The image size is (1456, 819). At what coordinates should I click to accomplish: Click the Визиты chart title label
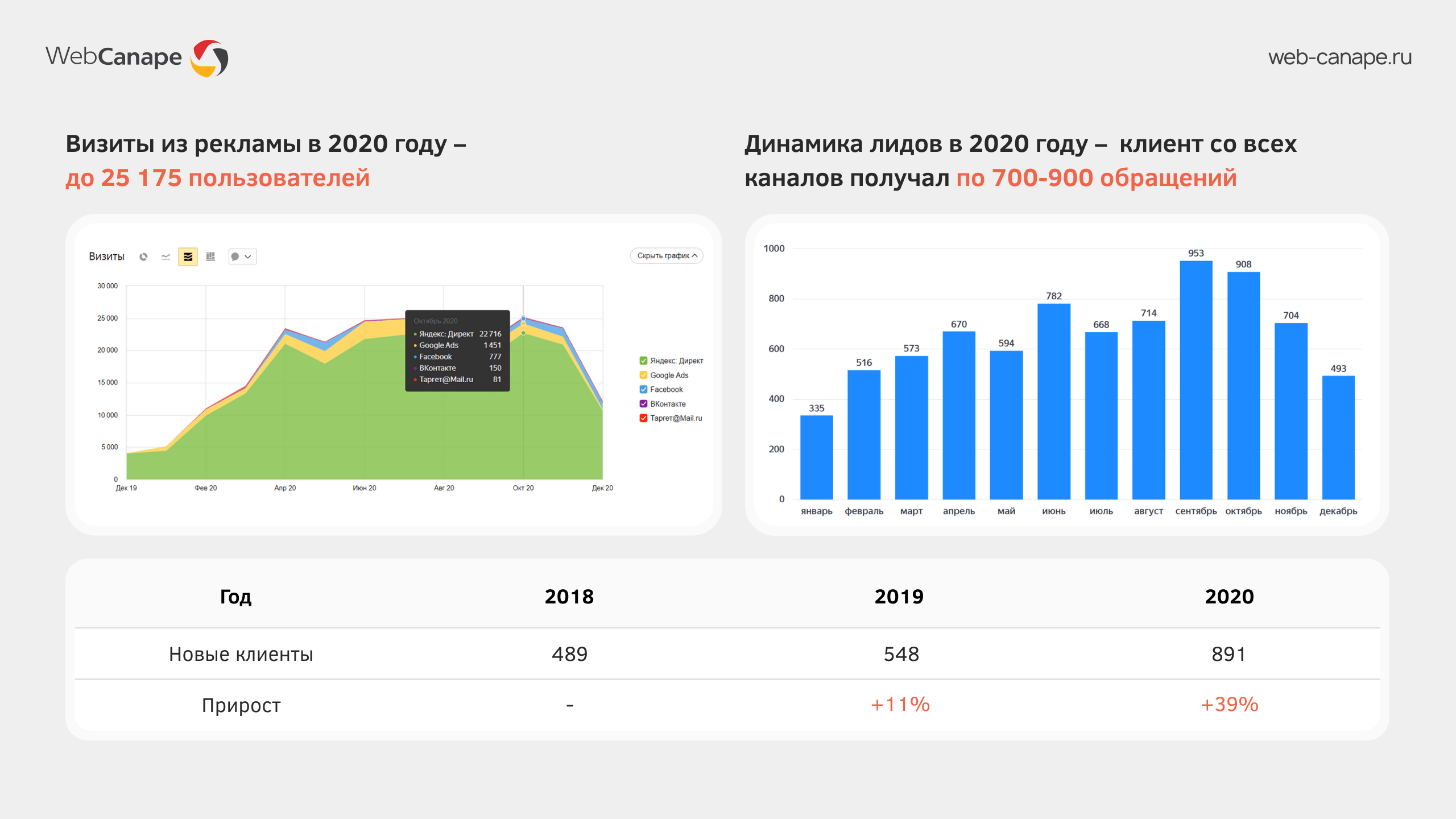(106, 257)
